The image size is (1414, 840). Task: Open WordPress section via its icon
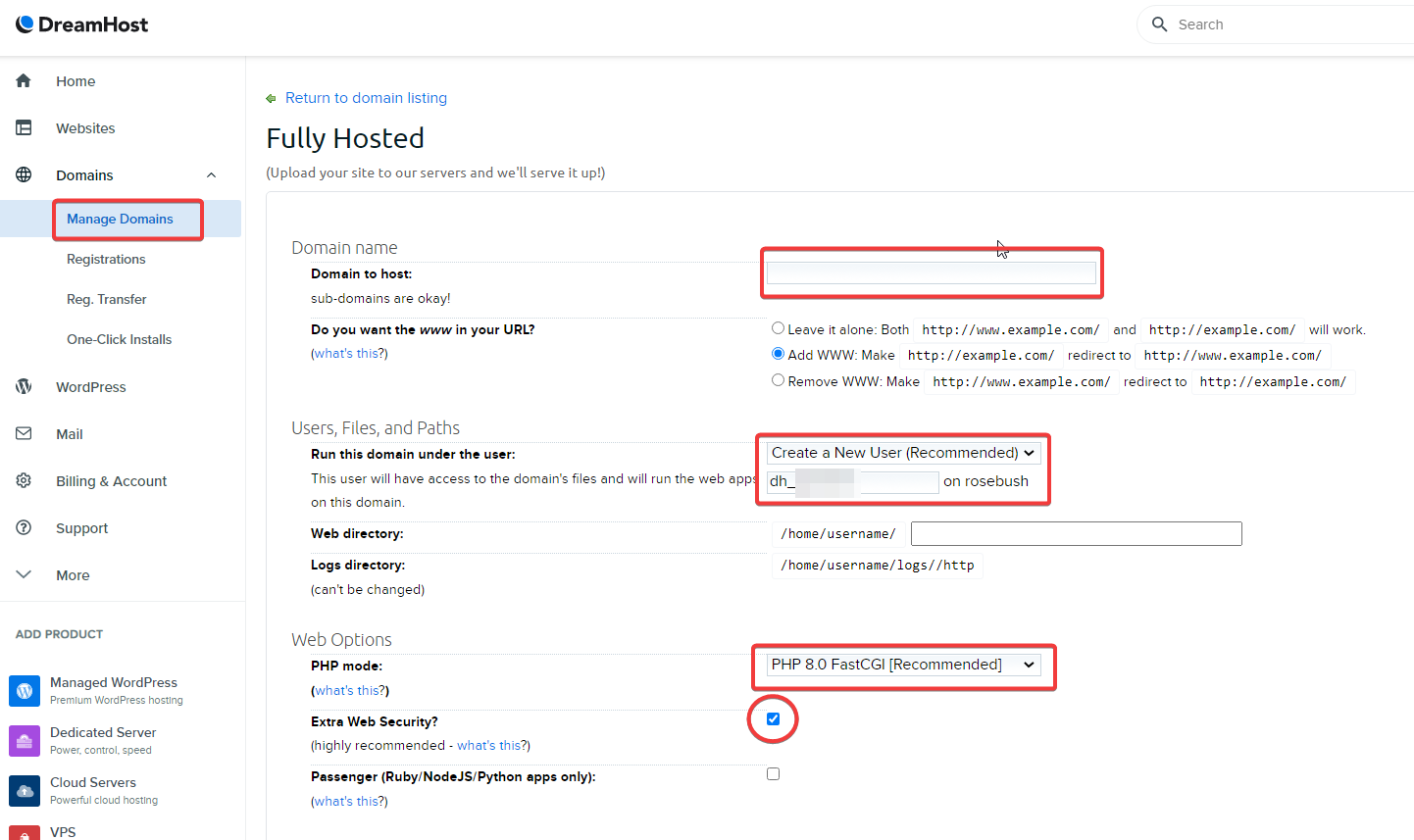coord(24,386)
